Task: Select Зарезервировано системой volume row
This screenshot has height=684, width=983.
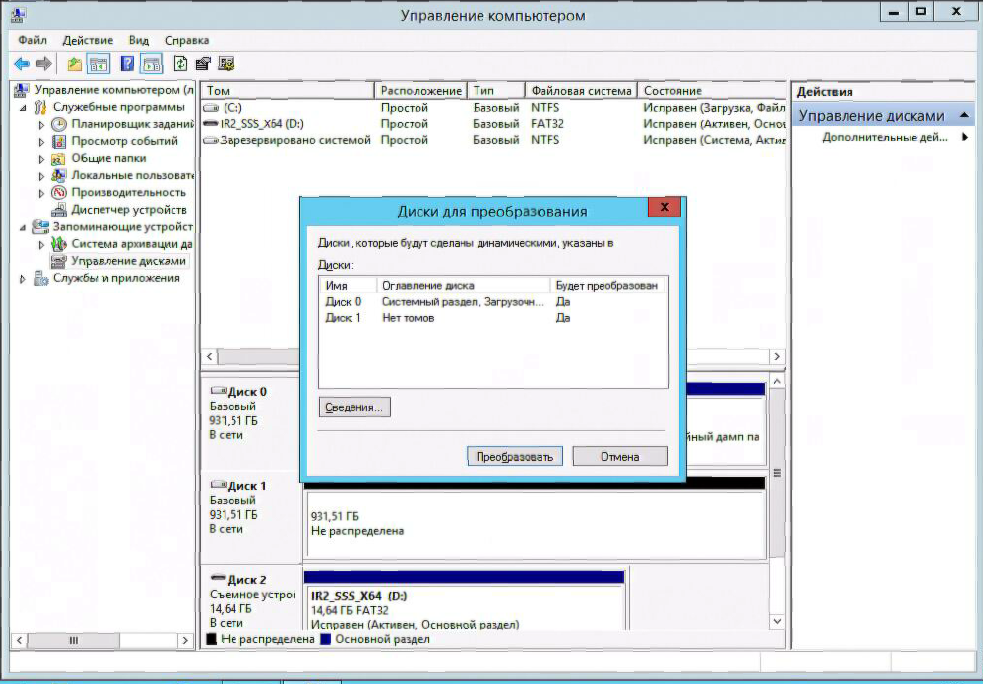Action: click(x=493, y=140)
